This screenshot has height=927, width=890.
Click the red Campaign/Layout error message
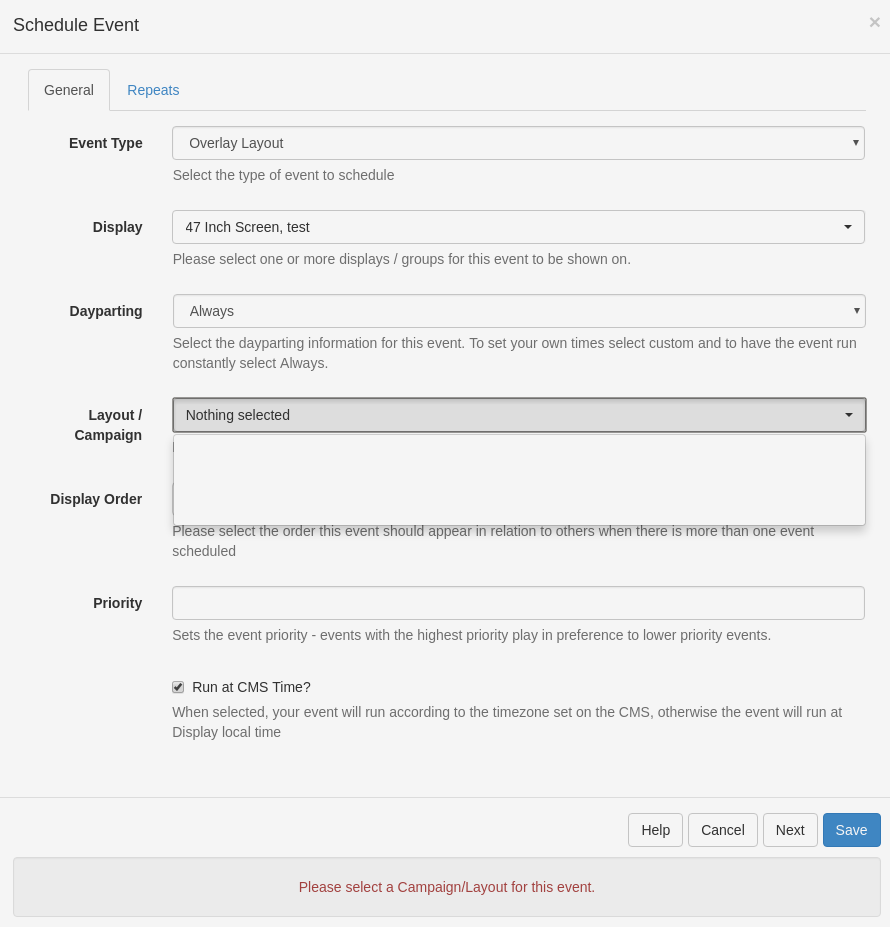[446, 887]
